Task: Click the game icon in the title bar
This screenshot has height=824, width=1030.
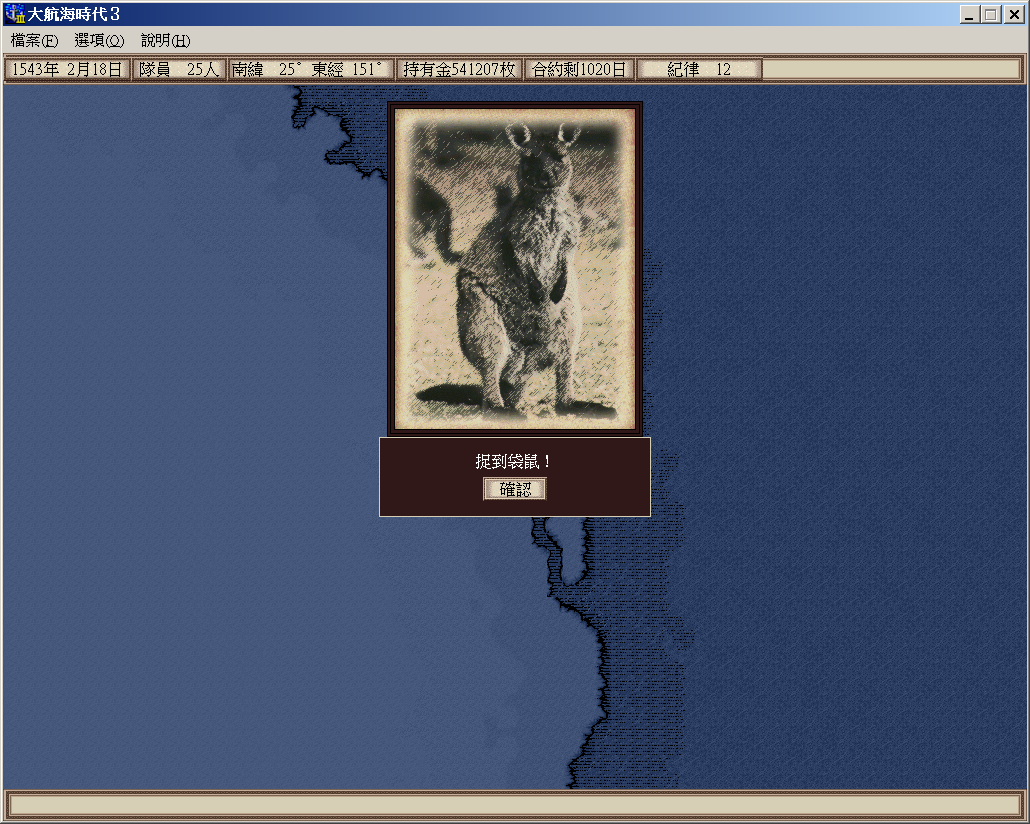Action: (x=14, y=14)
